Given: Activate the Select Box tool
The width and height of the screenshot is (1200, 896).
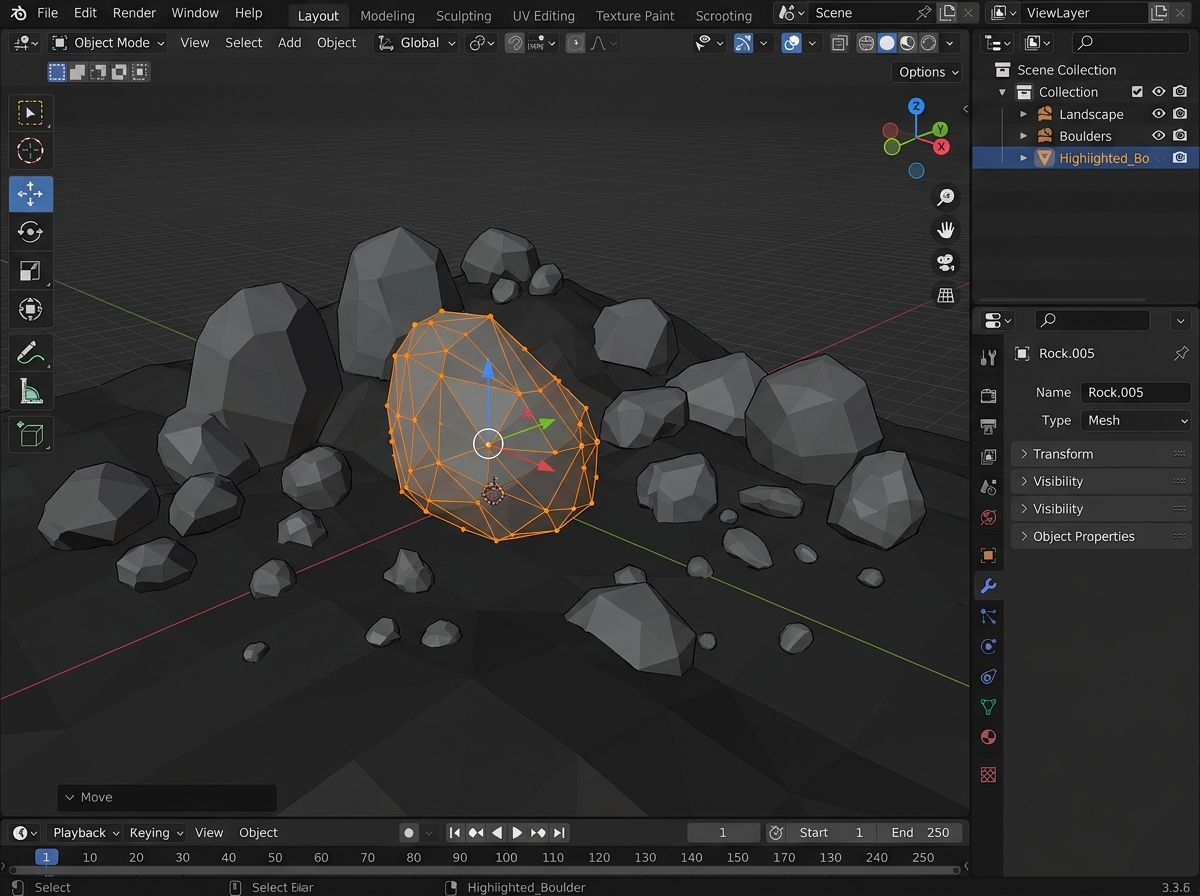Looking at the screenshot, I should tap(31, 113).
